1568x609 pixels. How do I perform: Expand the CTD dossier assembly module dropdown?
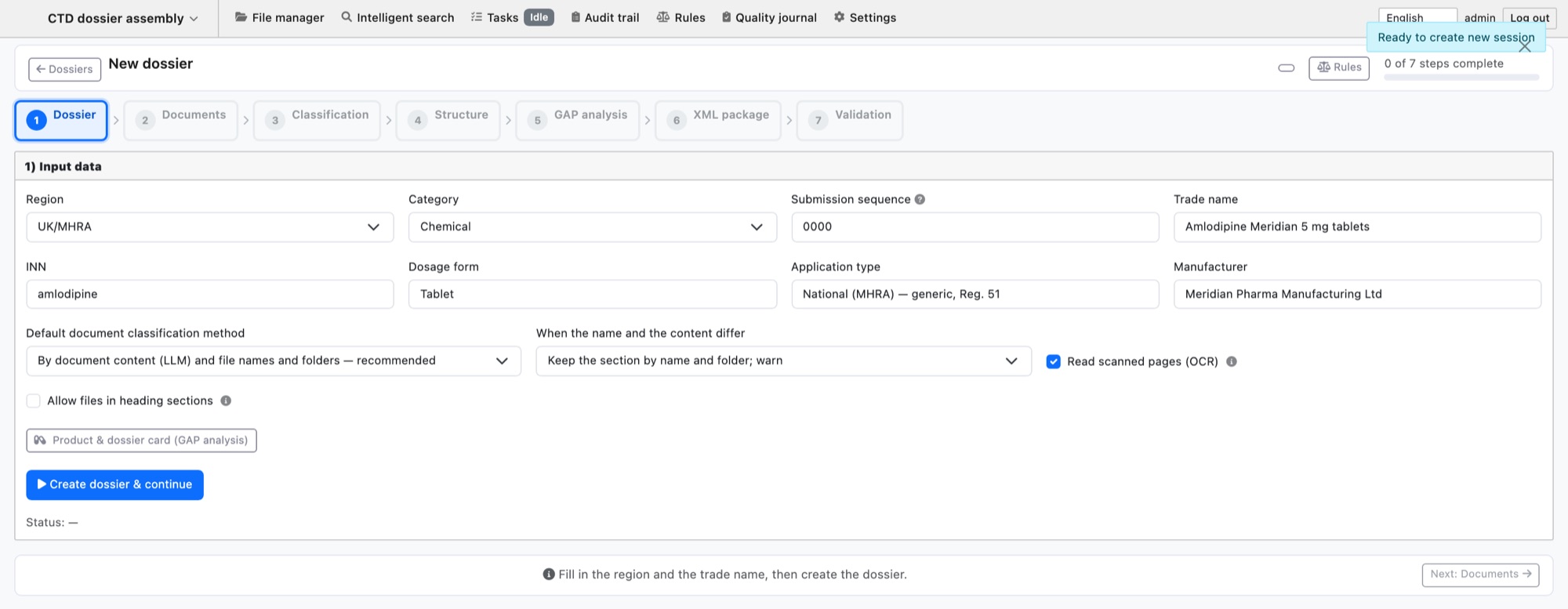(122, 18)
